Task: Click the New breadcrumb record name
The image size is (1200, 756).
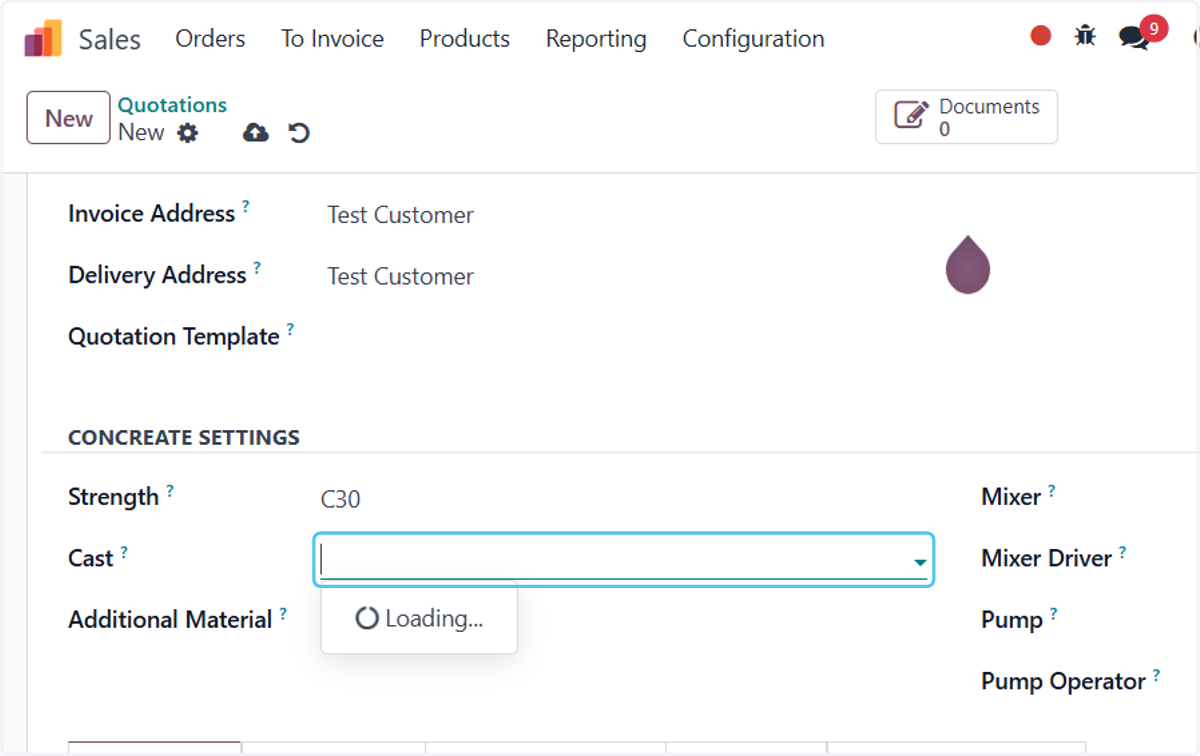Action: pyautogui.click(x=141, y=132)
